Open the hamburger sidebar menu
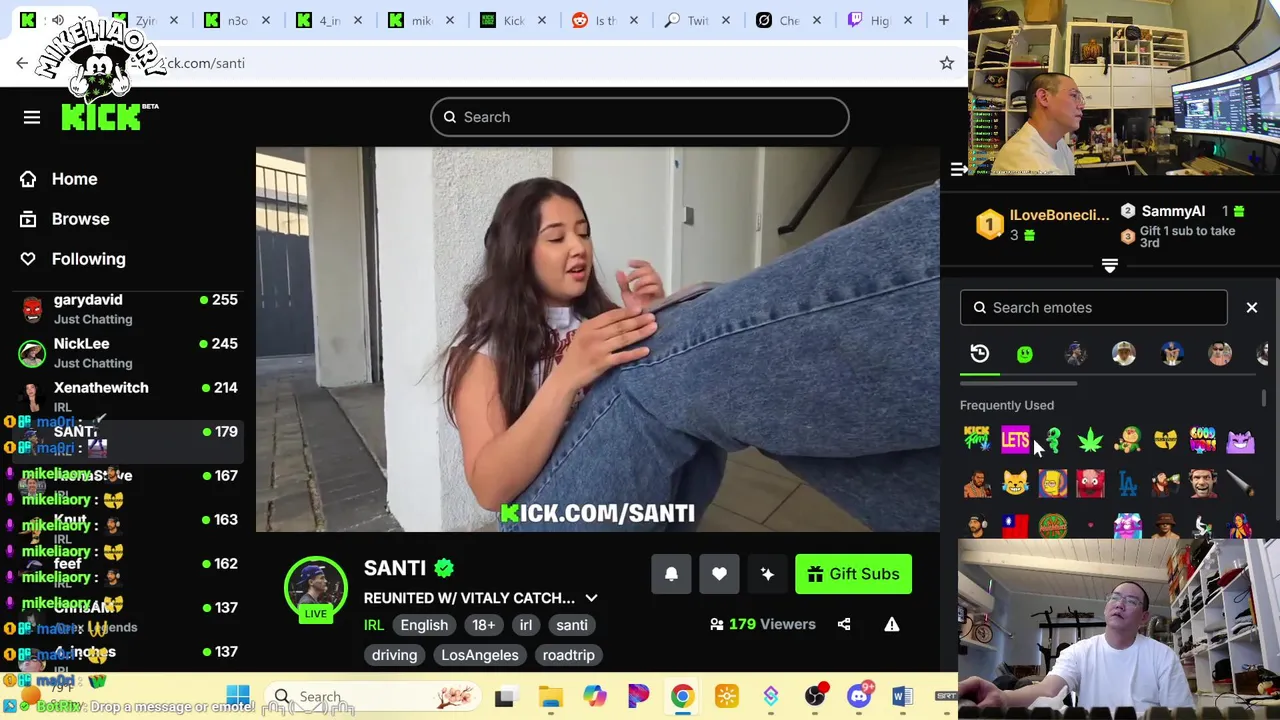The image size is (1280, 720). pos(32,118)
